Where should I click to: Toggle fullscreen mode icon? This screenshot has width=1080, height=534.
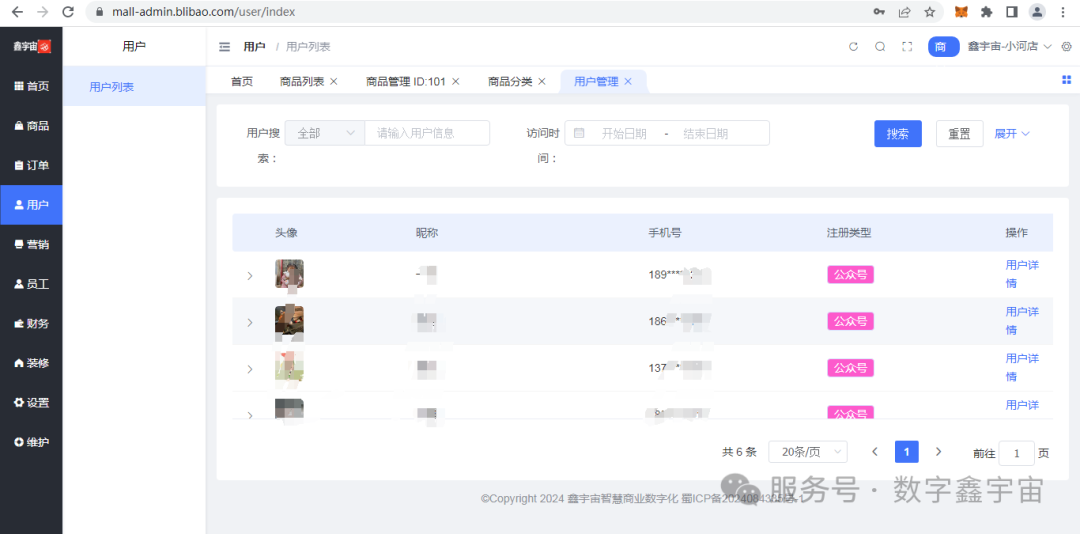click(x=907, y=47)
